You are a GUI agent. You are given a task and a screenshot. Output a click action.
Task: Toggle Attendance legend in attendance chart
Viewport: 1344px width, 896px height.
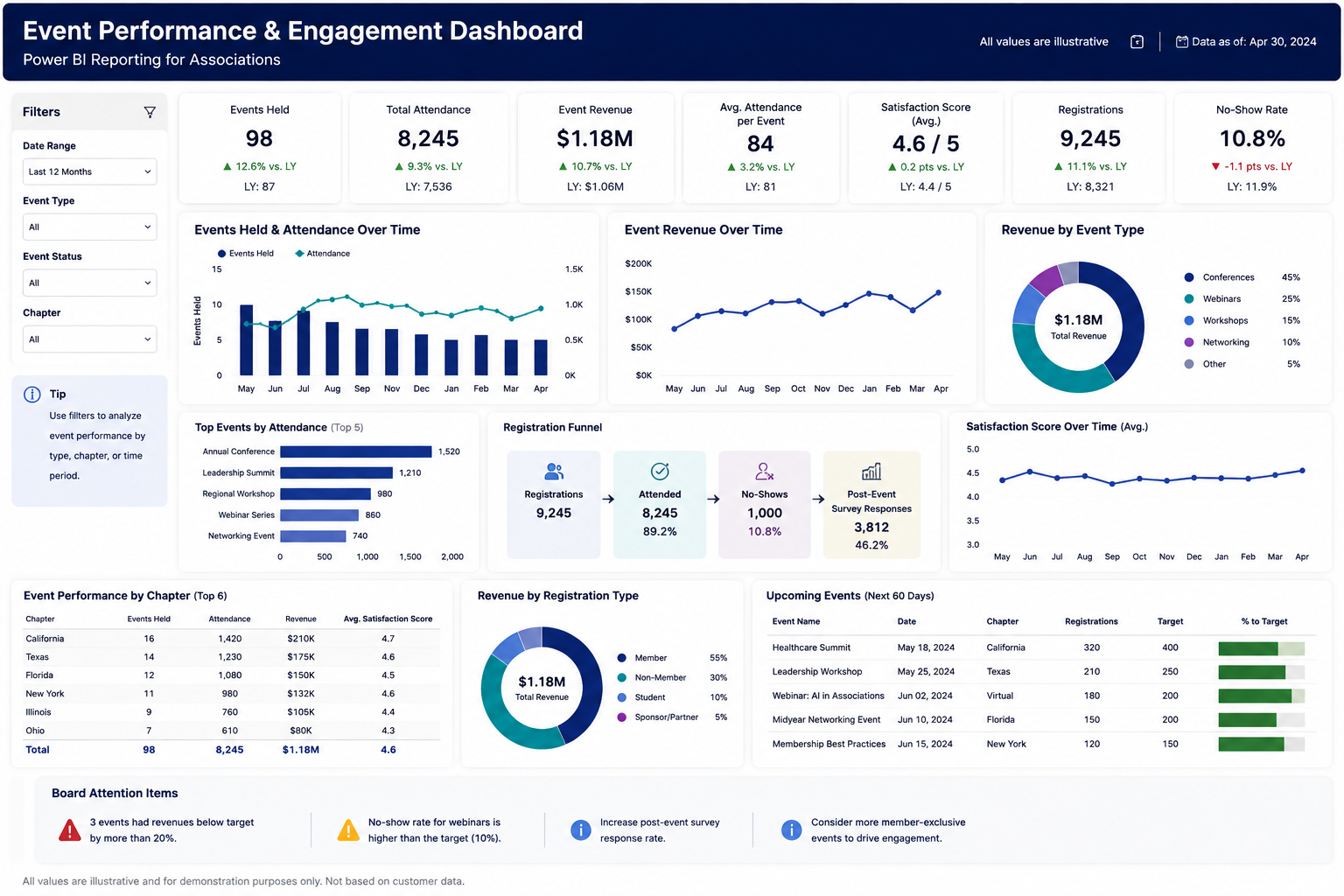pos(322,254)
